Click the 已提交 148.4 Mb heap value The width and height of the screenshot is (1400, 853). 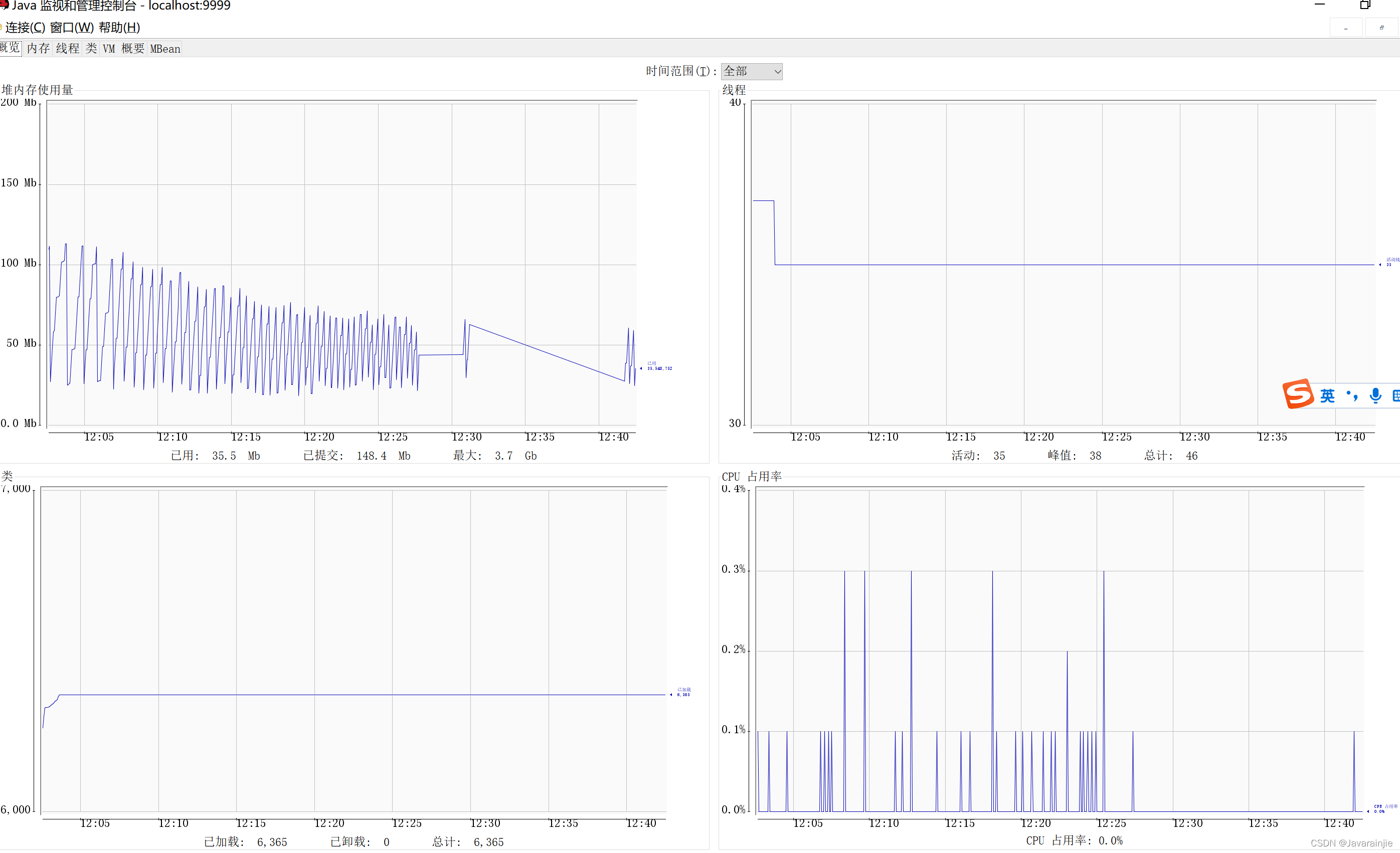[x=357, y=456]
